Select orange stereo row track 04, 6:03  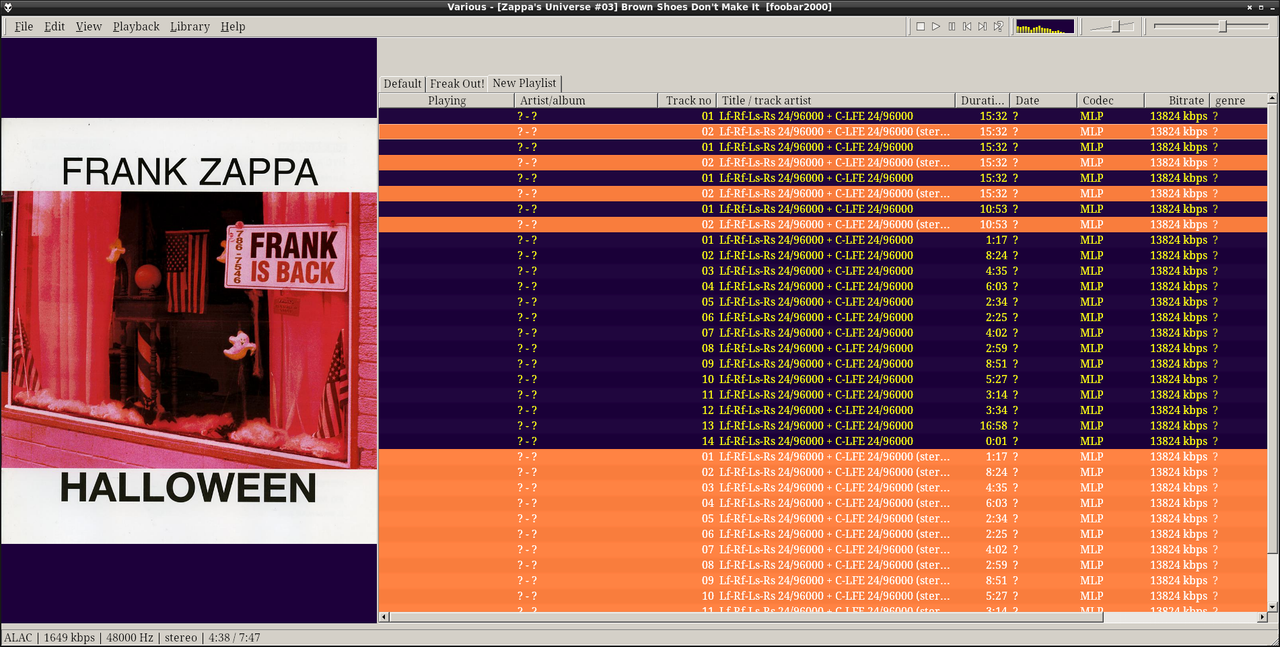coord(823,503)
